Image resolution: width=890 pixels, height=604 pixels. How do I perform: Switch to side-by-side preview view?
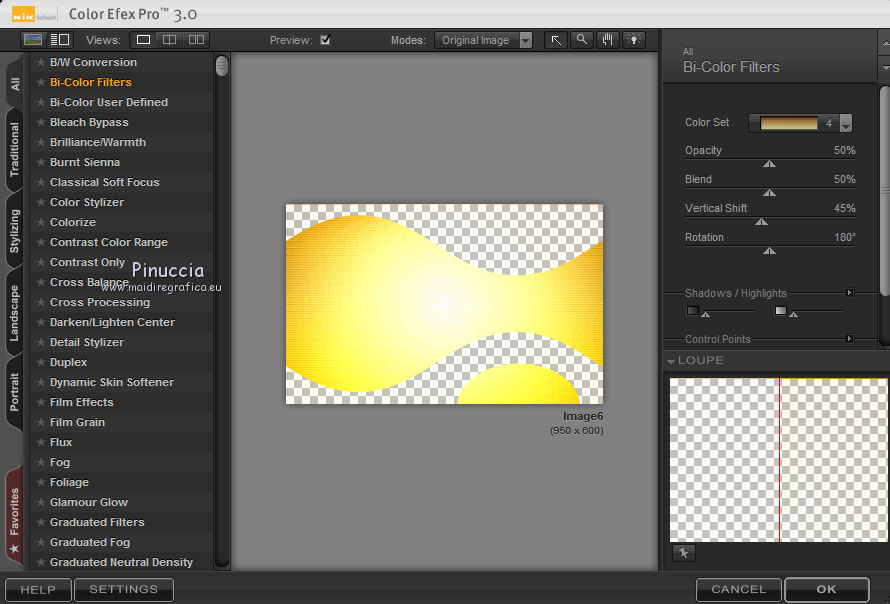pos(196,40)
